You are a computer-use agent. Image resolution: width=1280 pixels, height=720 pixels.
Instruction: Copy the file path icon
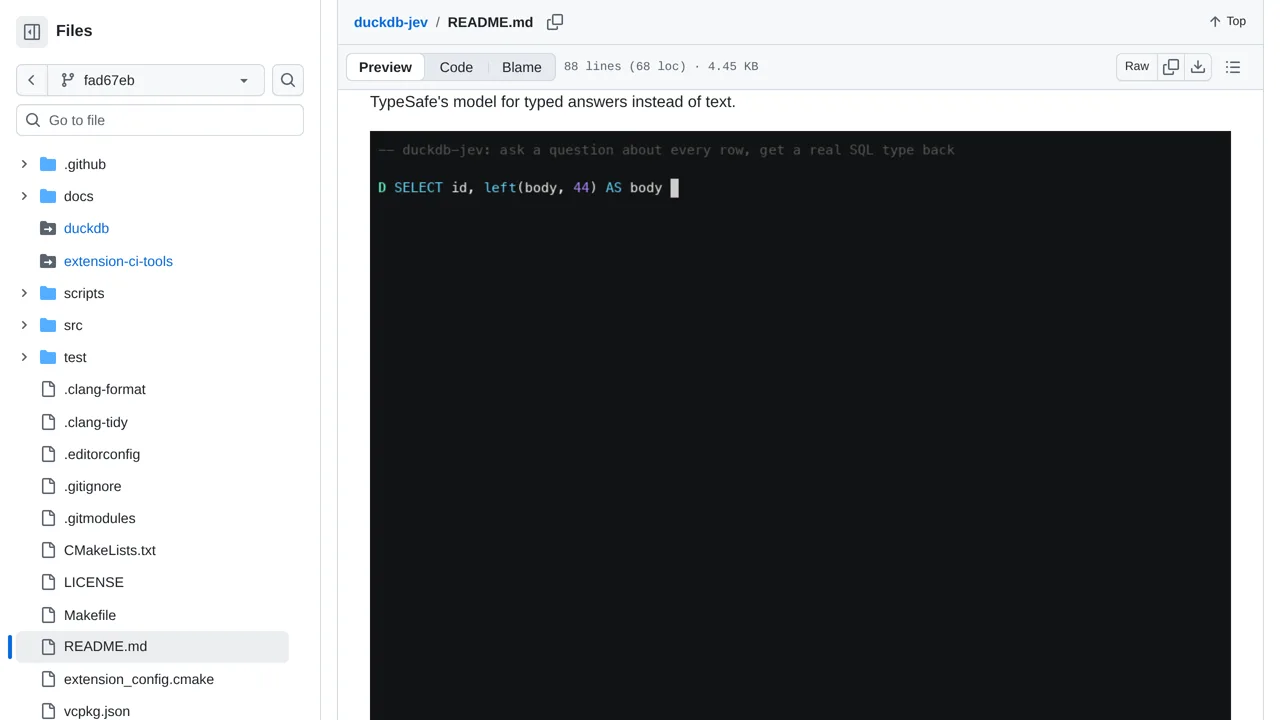pos(555,22)
